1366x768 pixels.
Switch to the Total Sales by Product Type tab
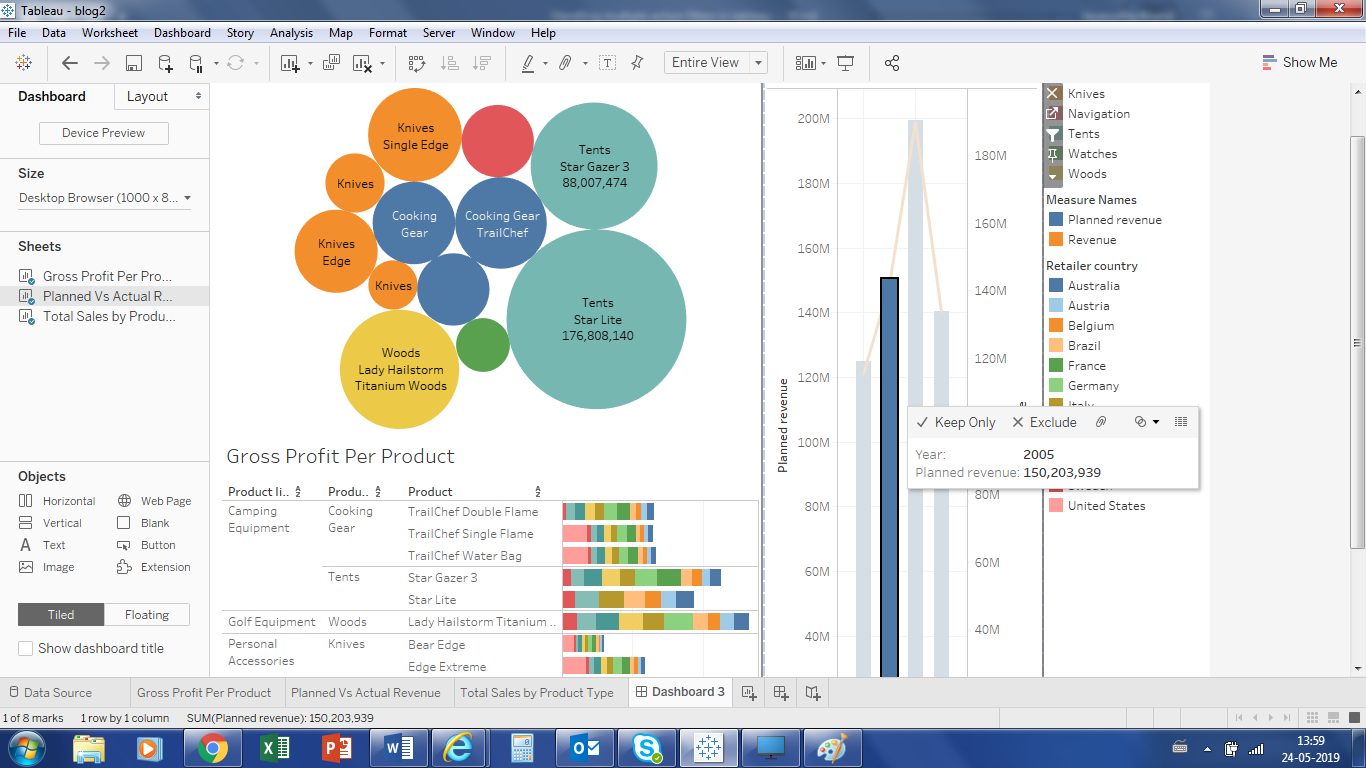coord(538,692)
